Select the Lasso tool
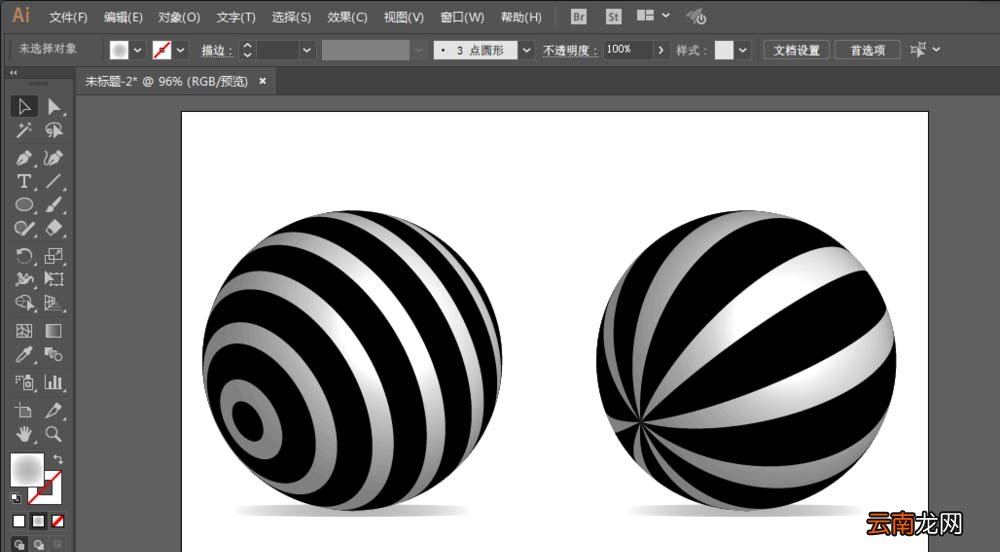This screenshot has height=552, width=1000. click(x=54, y=131)
